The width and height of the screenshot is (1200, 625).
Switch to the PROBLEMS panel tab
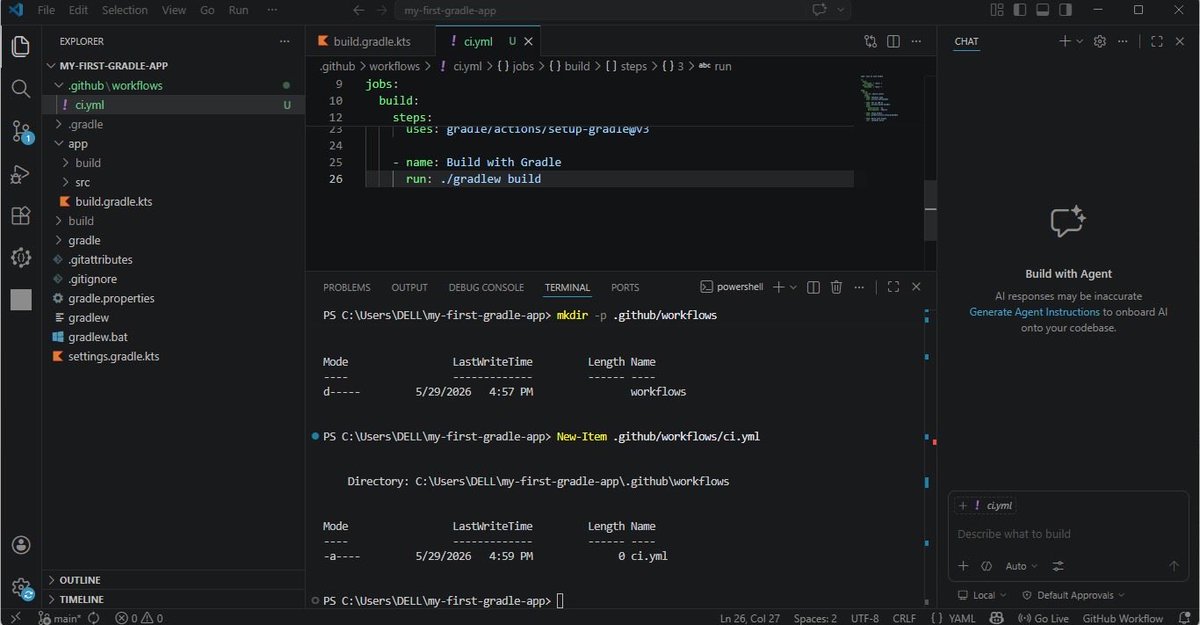346,288
